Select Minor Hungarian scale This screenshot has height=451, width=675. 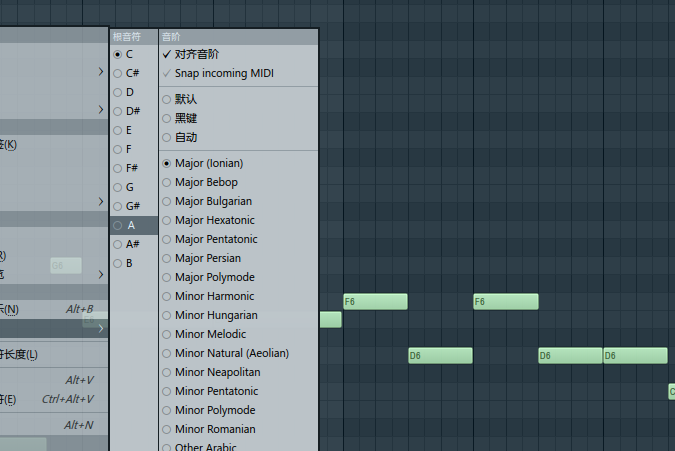238,315
